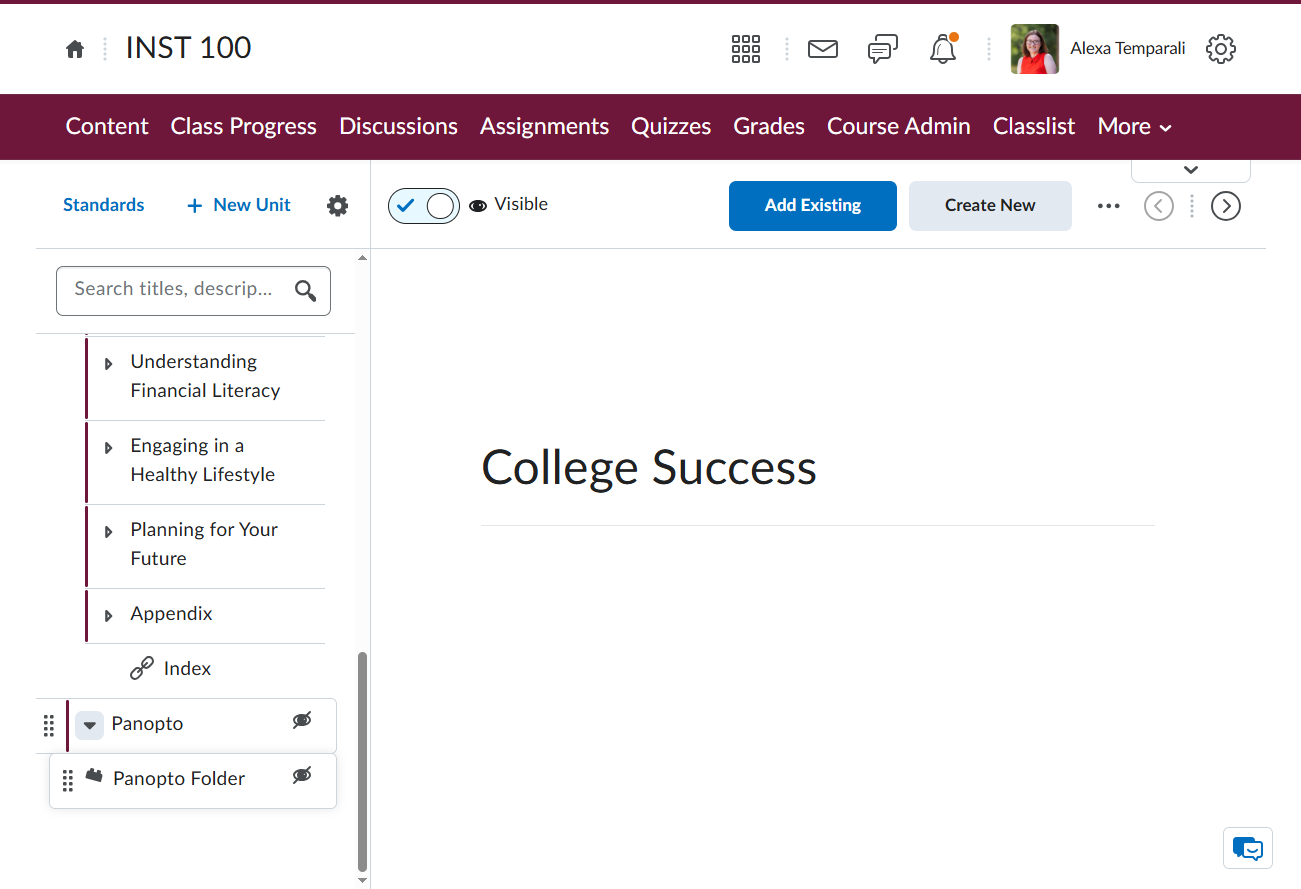The height and width of the screenshot is (889, 1301).
Task: Expand Understanding Financial Literacy module
Action: (109, 364)
